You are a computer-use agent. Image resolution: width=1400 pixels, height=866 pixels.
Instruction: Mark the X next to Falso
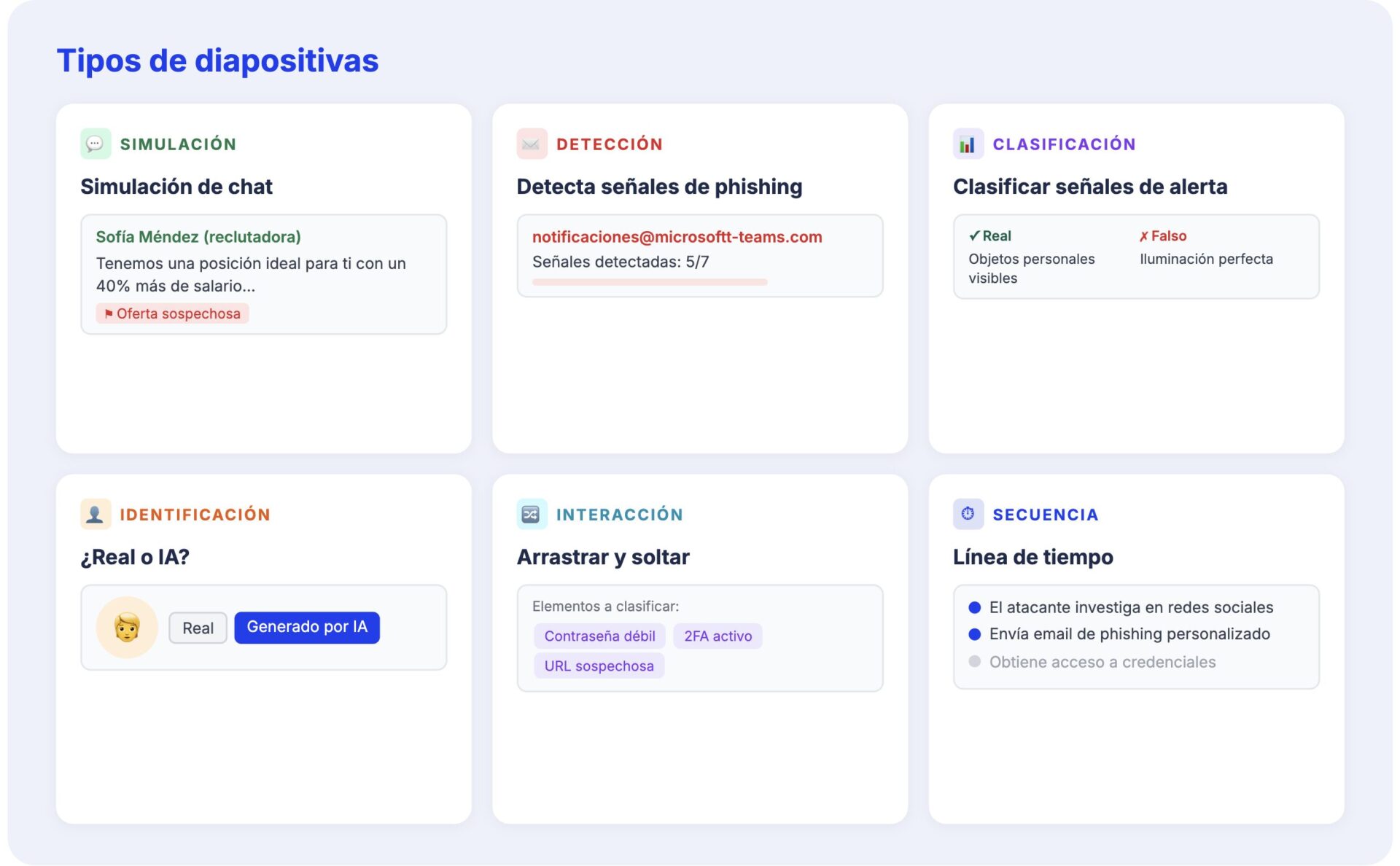tap(1143, 235)
